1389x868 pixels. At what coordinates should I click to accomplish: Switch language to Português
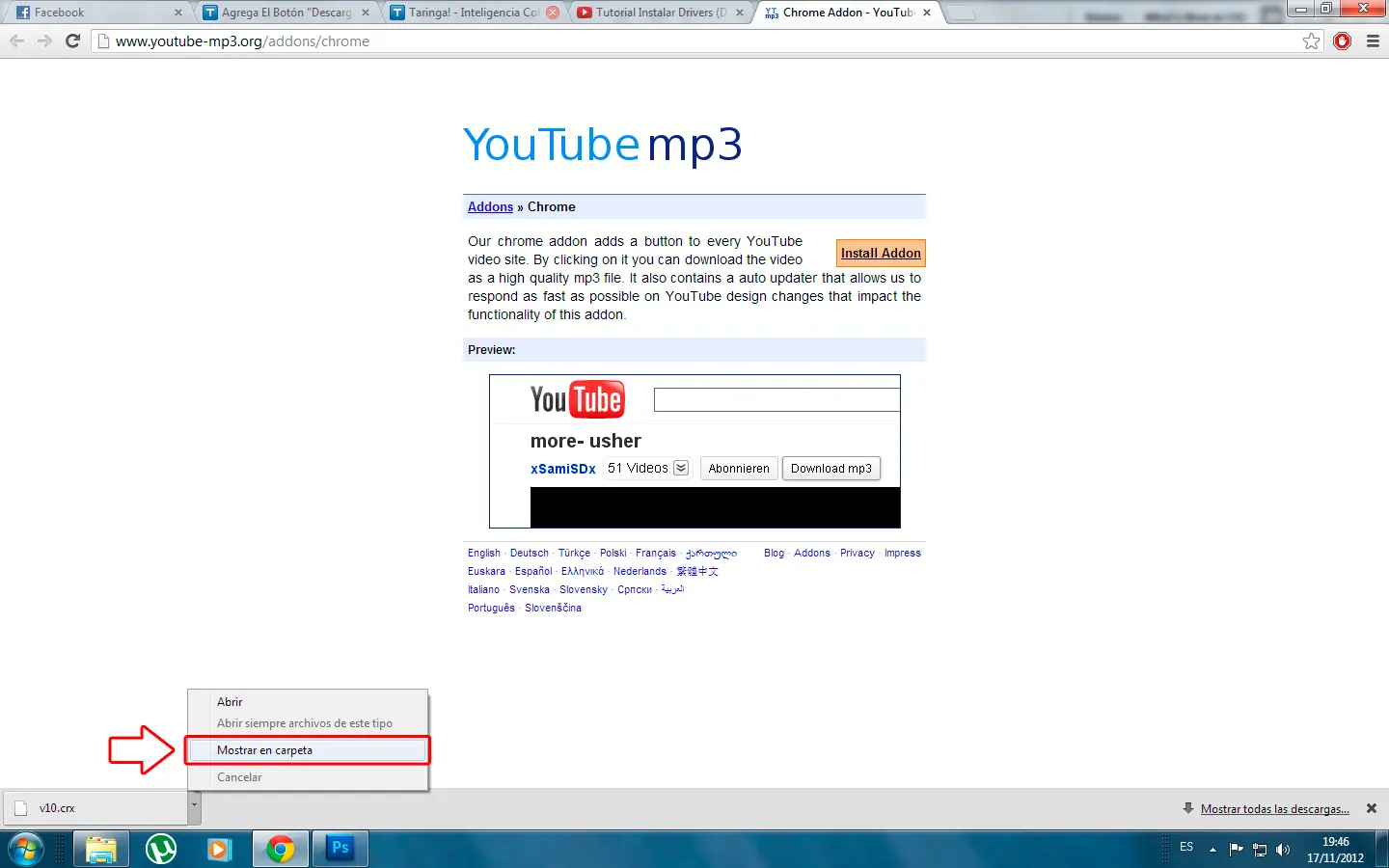(491, 609)
